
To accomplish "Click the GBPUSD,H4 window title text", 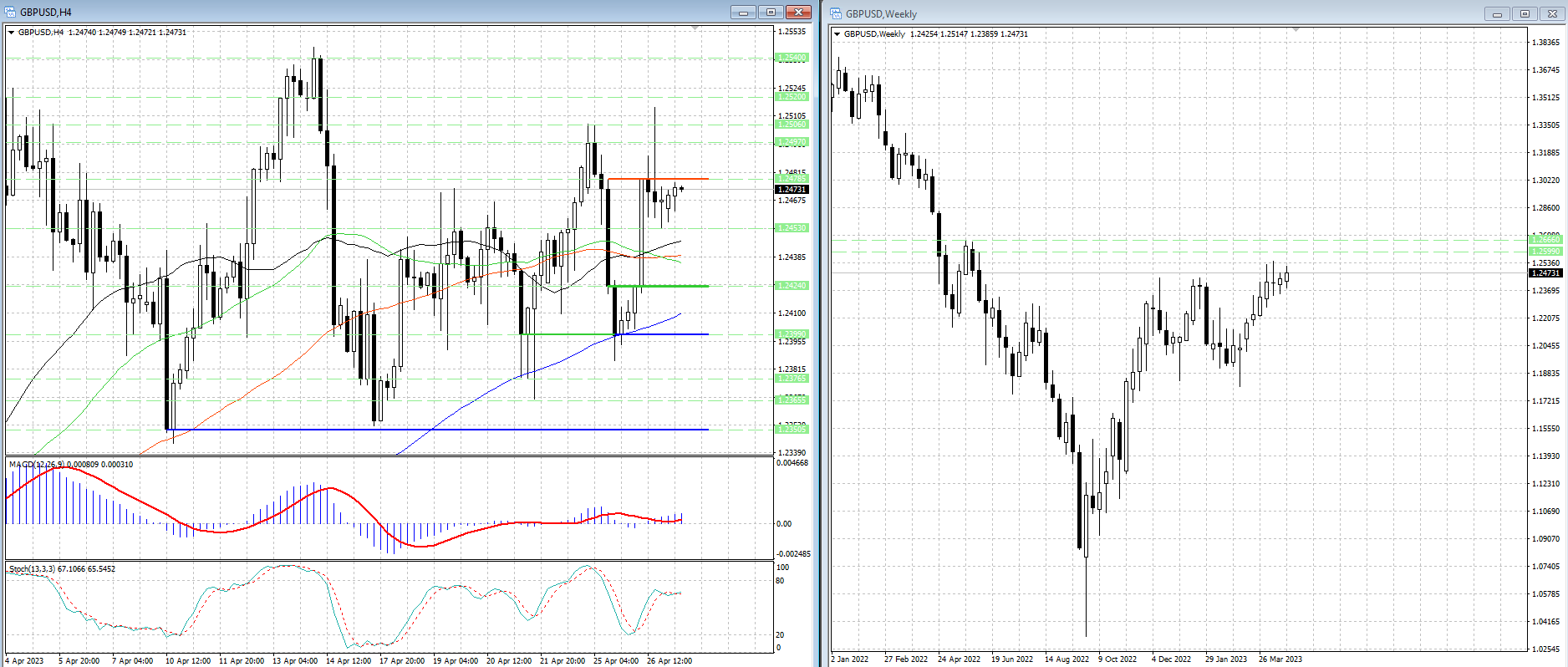I will 46,13.
